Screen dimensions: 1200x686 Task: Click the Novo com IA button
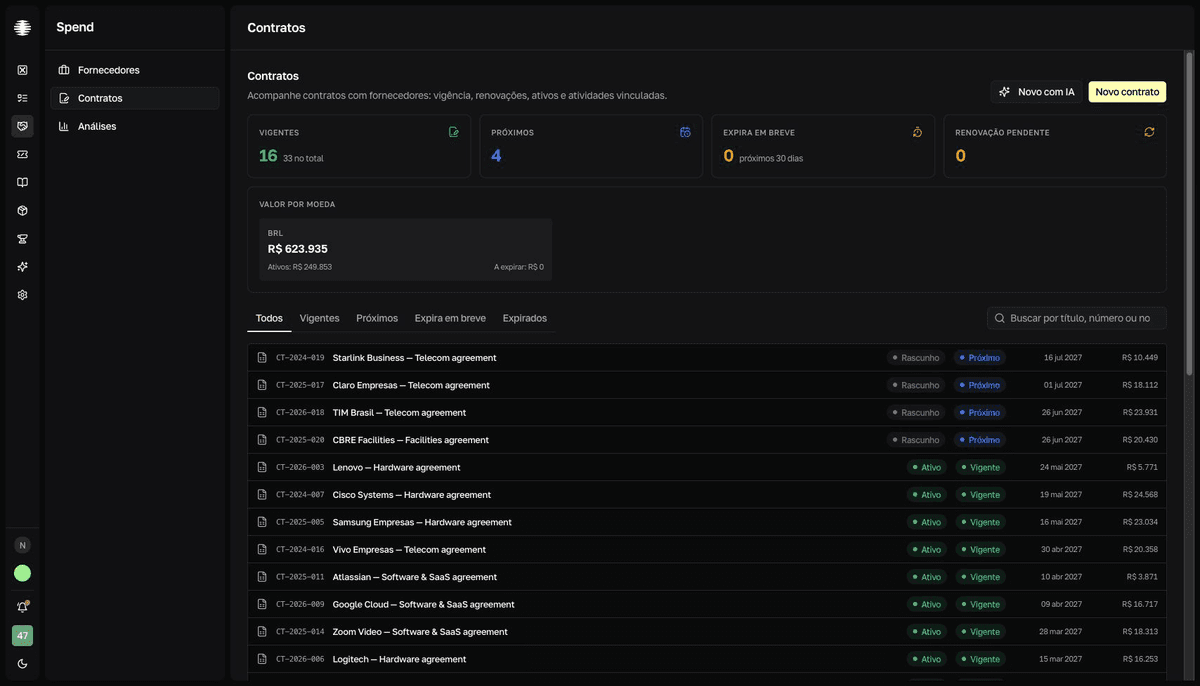coord(1037,92)
